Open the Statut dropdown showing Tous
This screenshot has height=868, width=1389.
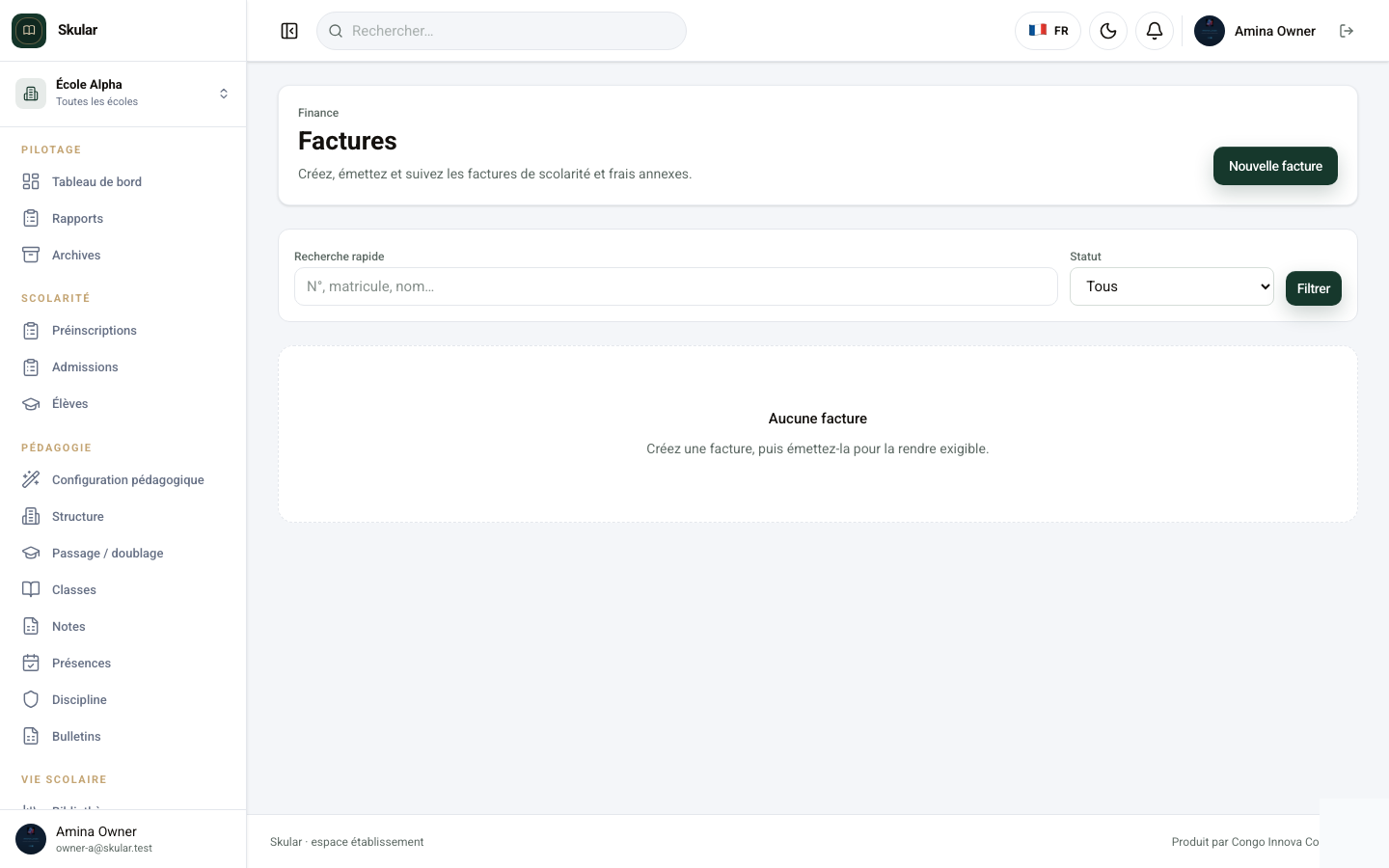coord(1172,286)
